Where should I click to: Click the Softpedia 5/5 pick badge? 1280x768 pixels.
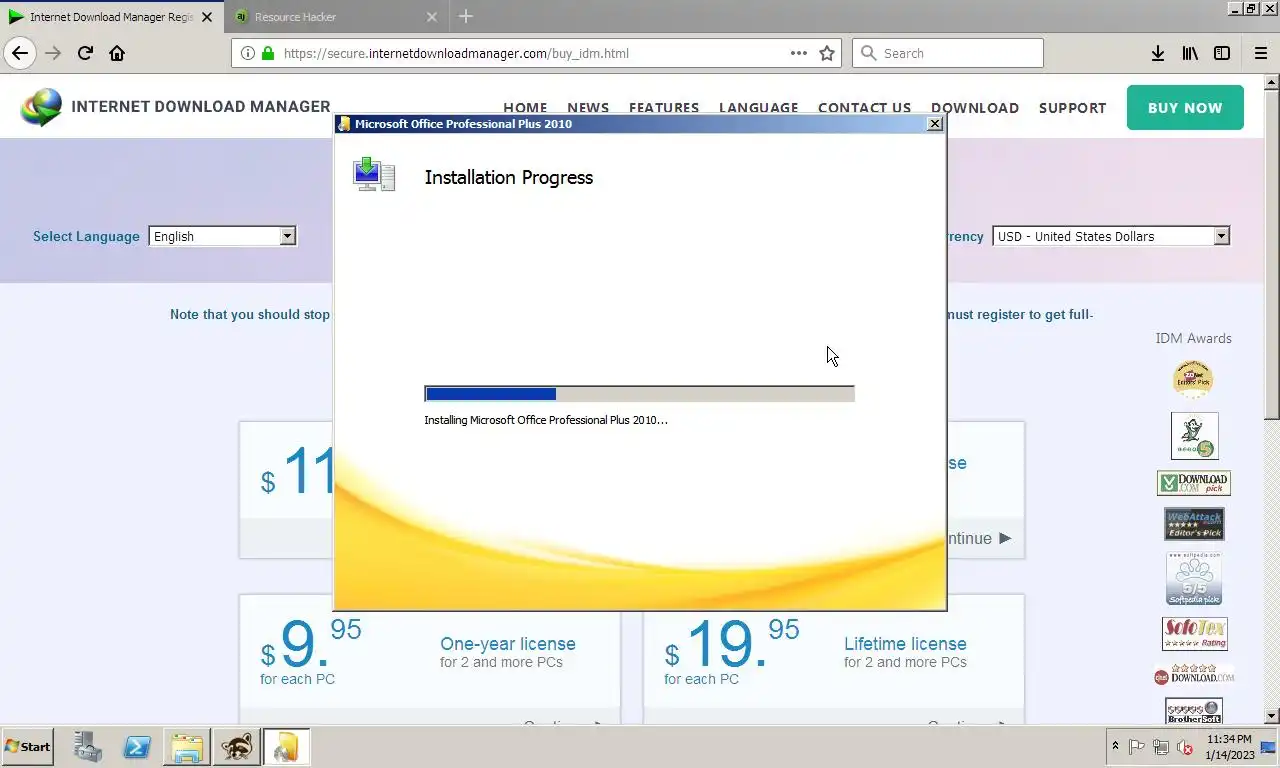1194,579
